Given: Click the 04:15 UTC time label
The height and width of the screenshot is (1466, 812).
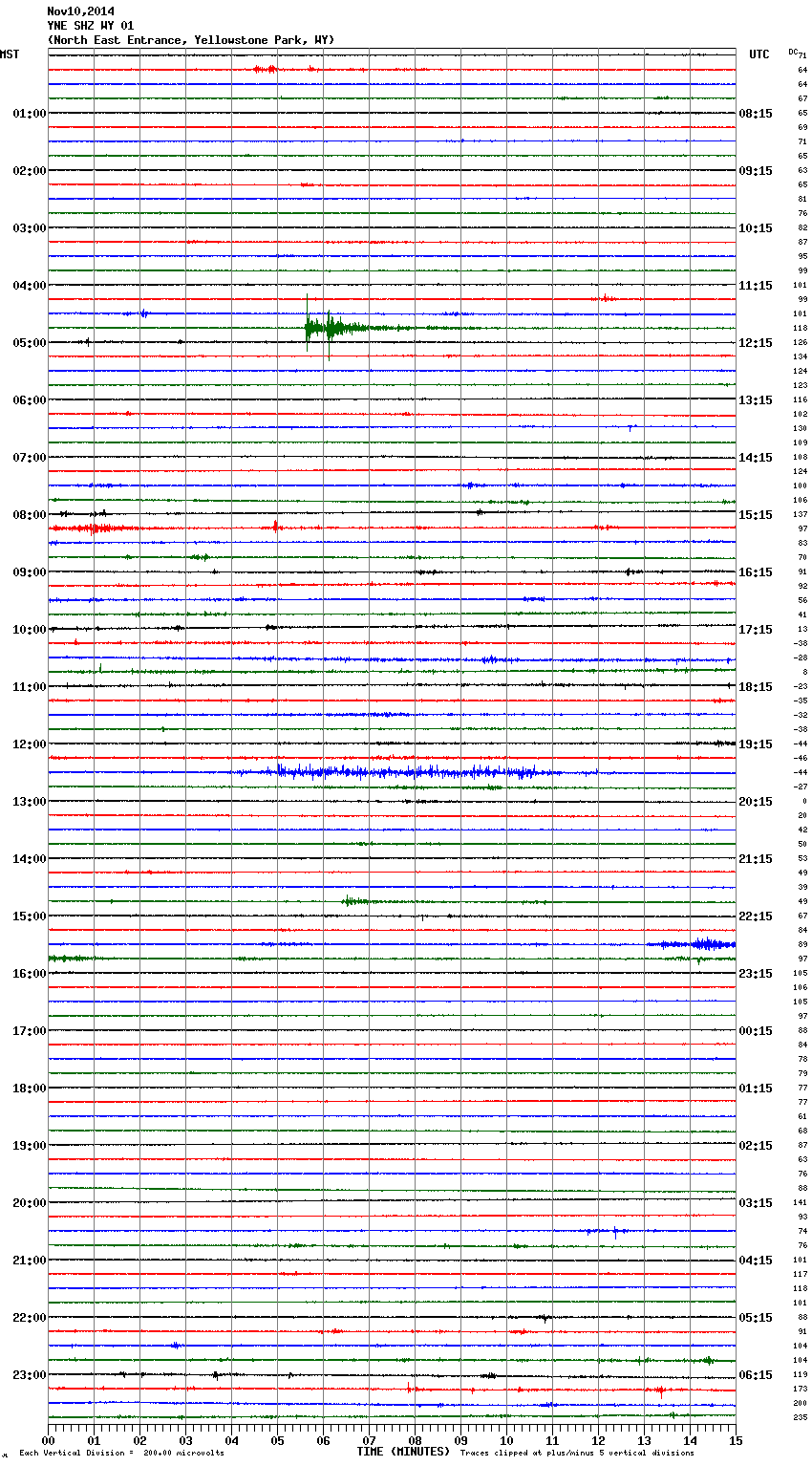Looking at the screenshot, I should click(x=756, y=1261).
